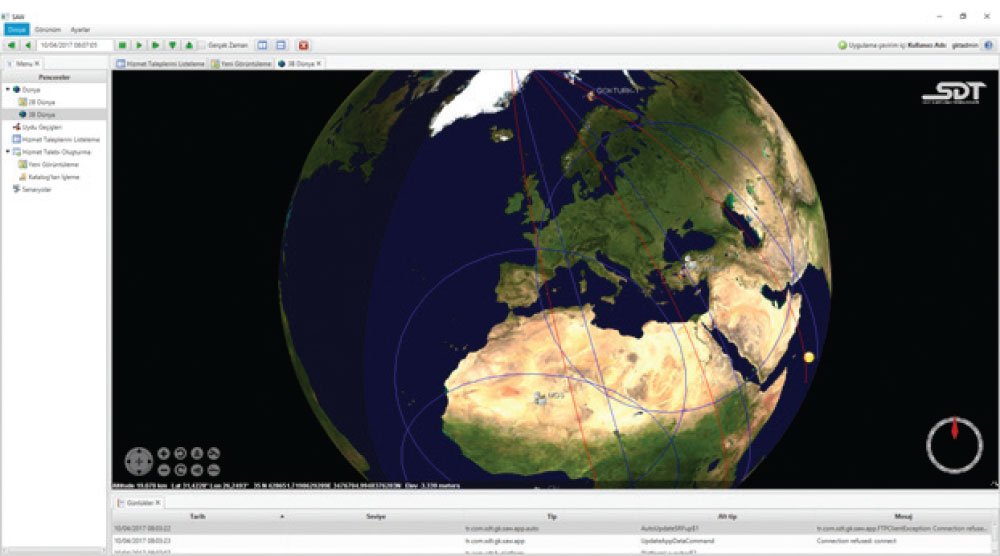Click the compass at globe's bottom right
The width and height of the screenshot is (1000, 556).
954,445
